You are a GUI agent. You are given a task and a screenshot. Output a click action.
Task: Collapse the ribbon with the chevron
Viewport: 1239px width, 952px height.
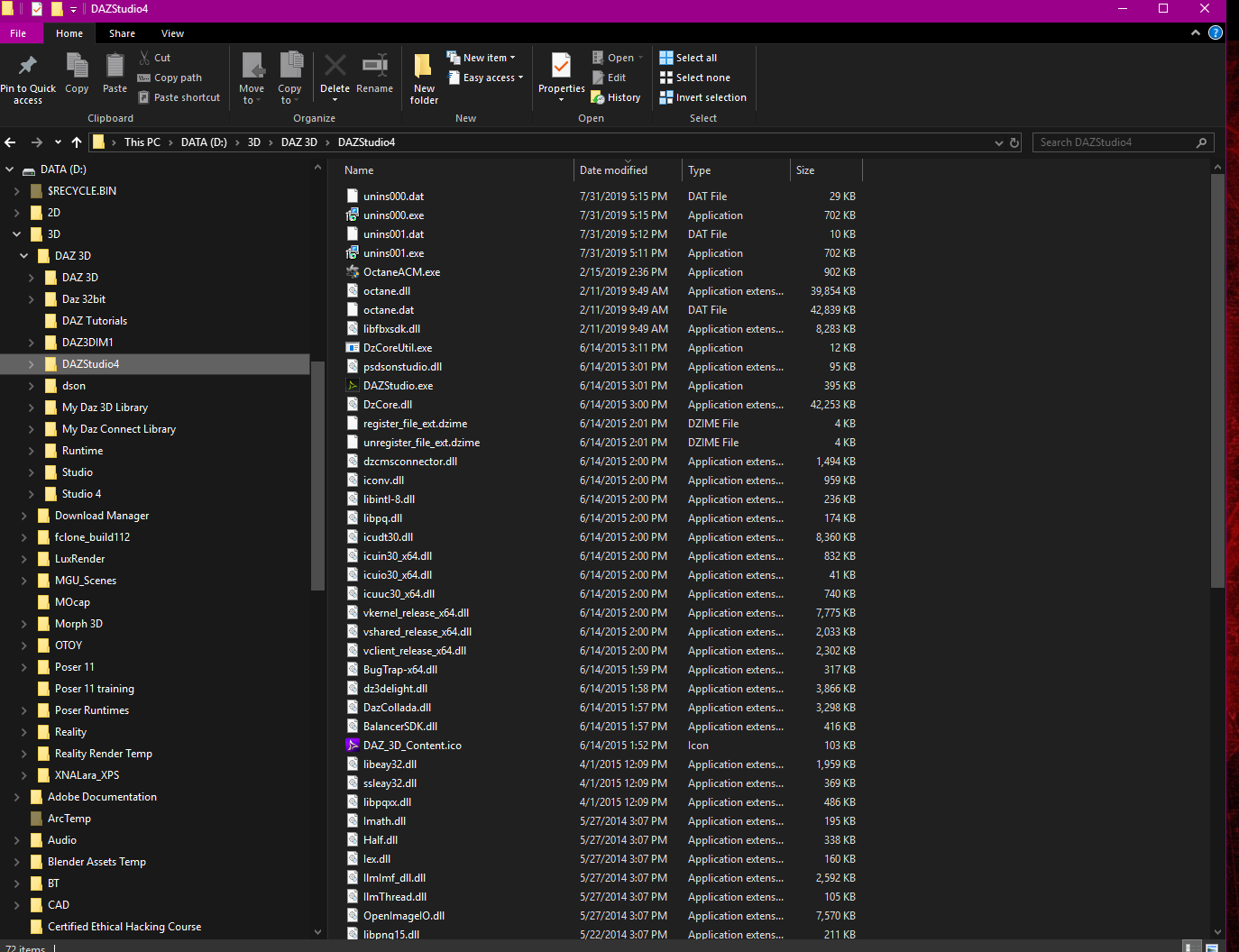pyautogui.click(x=1196, y=32)
